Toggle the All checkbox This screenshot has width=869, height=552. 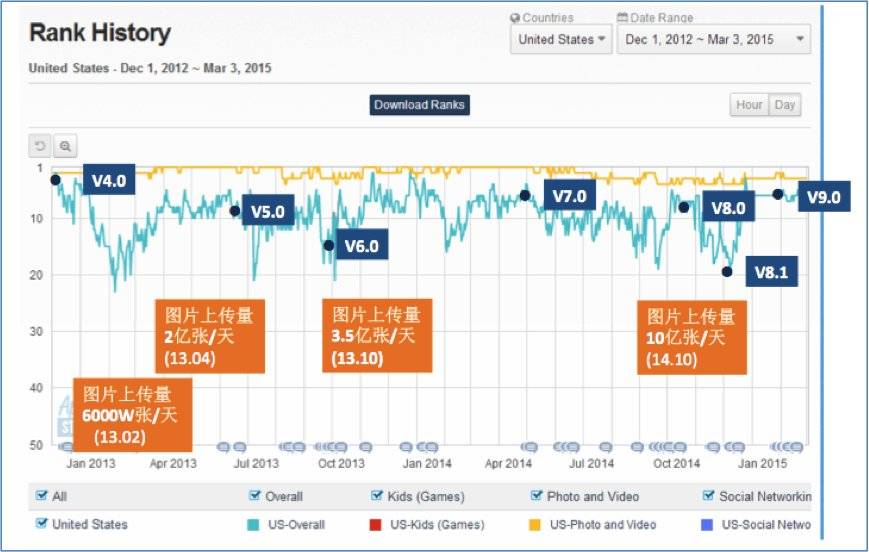coord(42,495)
